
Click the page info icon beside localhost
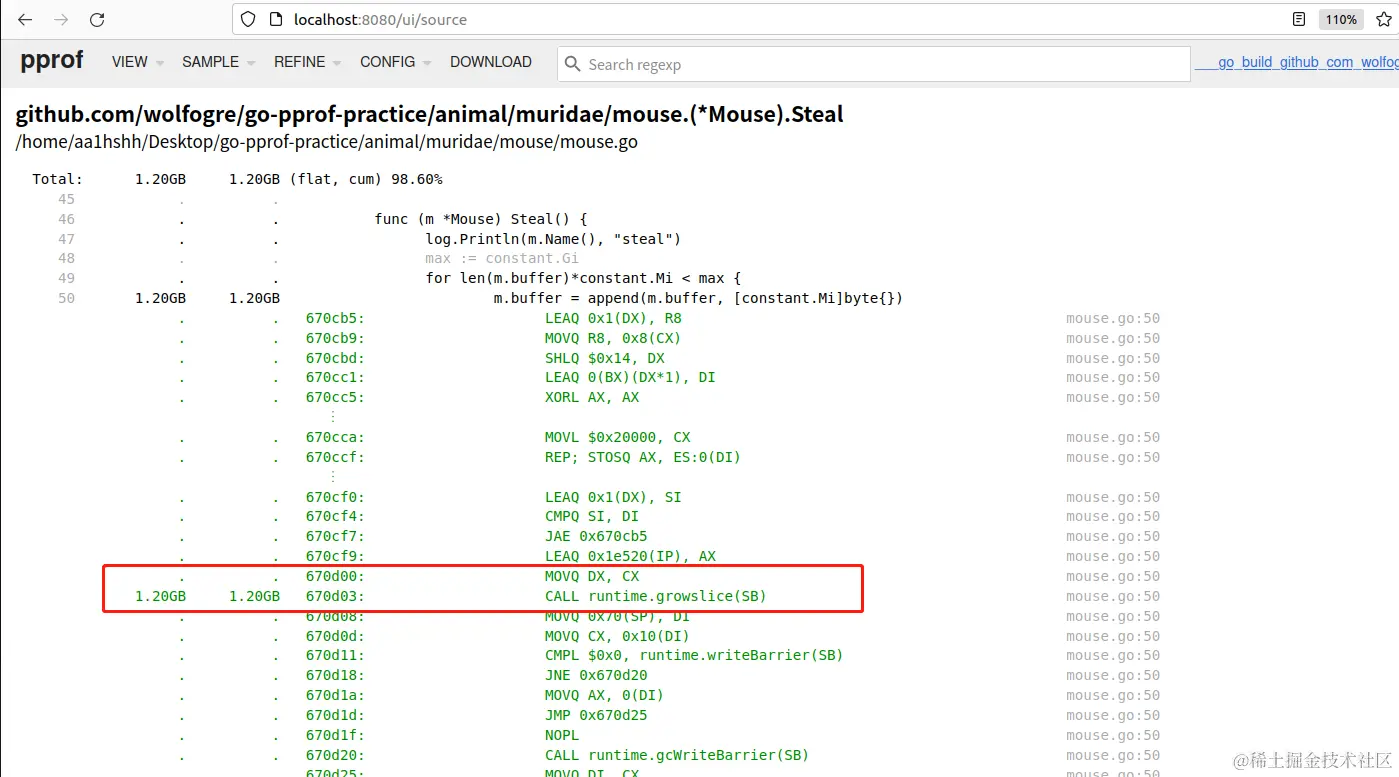click(276, 19)
